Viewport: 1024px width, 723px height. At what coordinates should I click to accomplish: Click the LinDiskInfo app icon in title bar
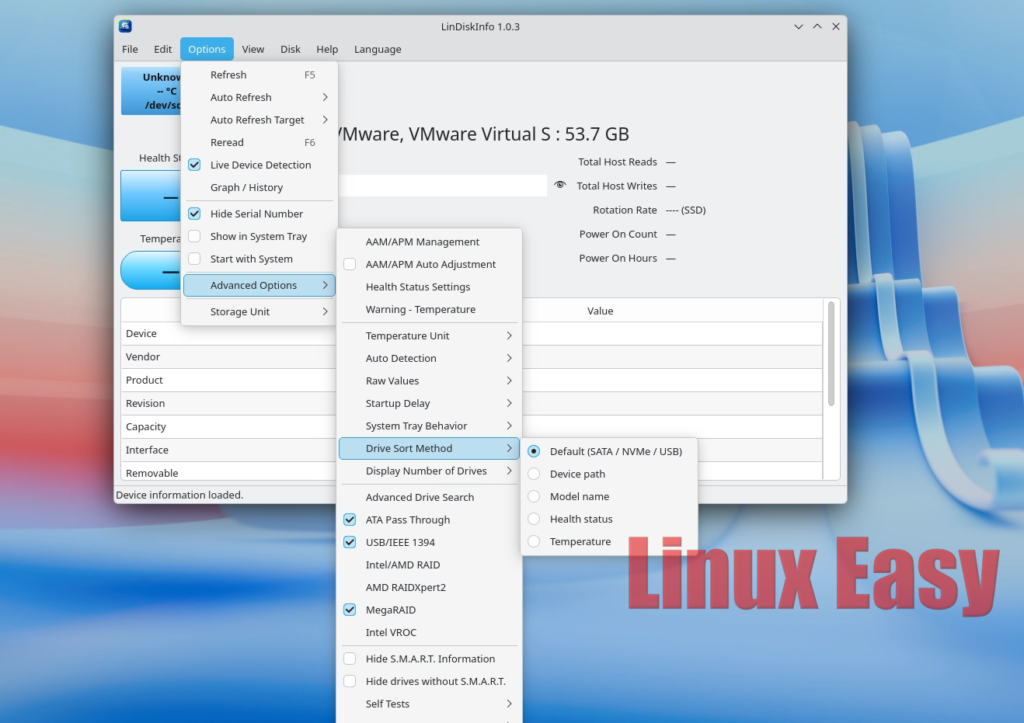[x=125, y=26]
